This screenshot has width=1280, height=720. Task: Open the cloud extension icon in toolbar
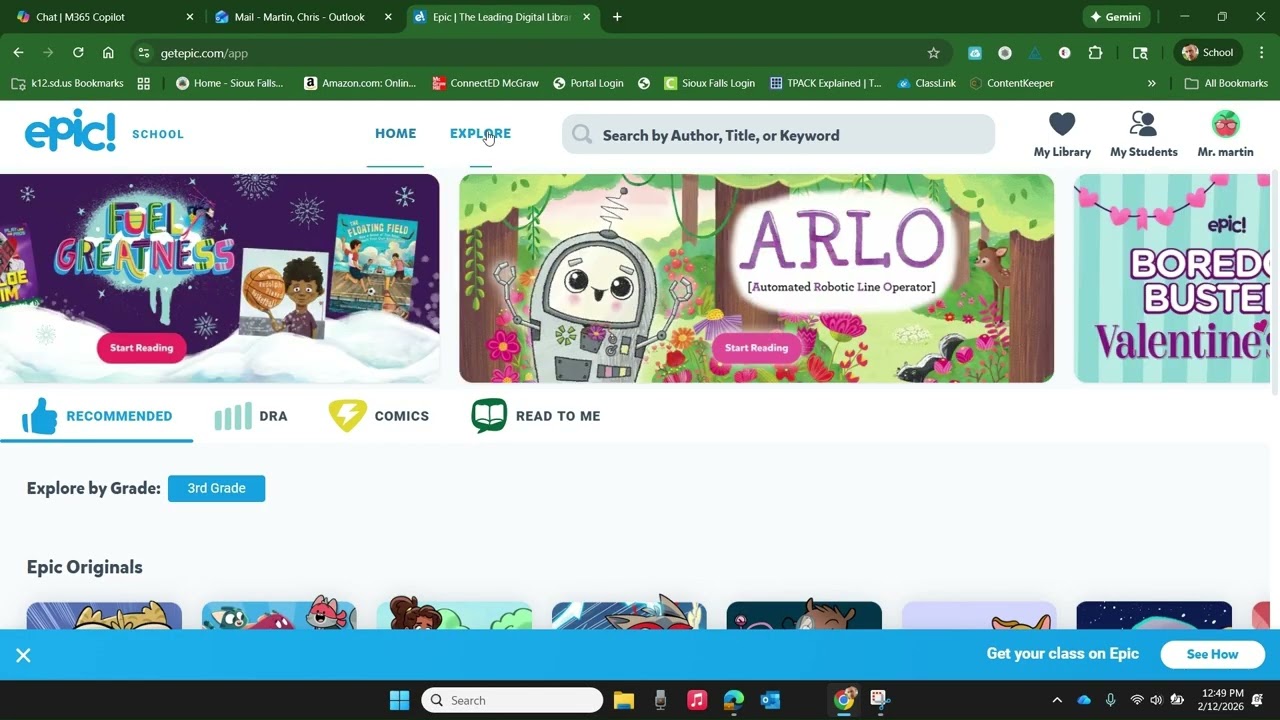pos(975,53)
